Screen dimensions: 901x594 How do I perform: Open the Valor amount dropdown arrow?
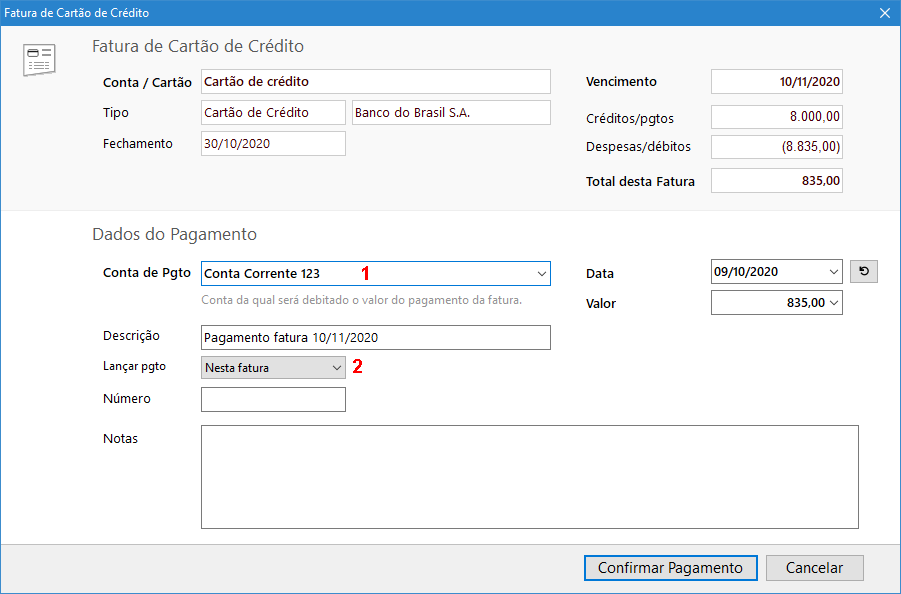(x=834, y=302)
